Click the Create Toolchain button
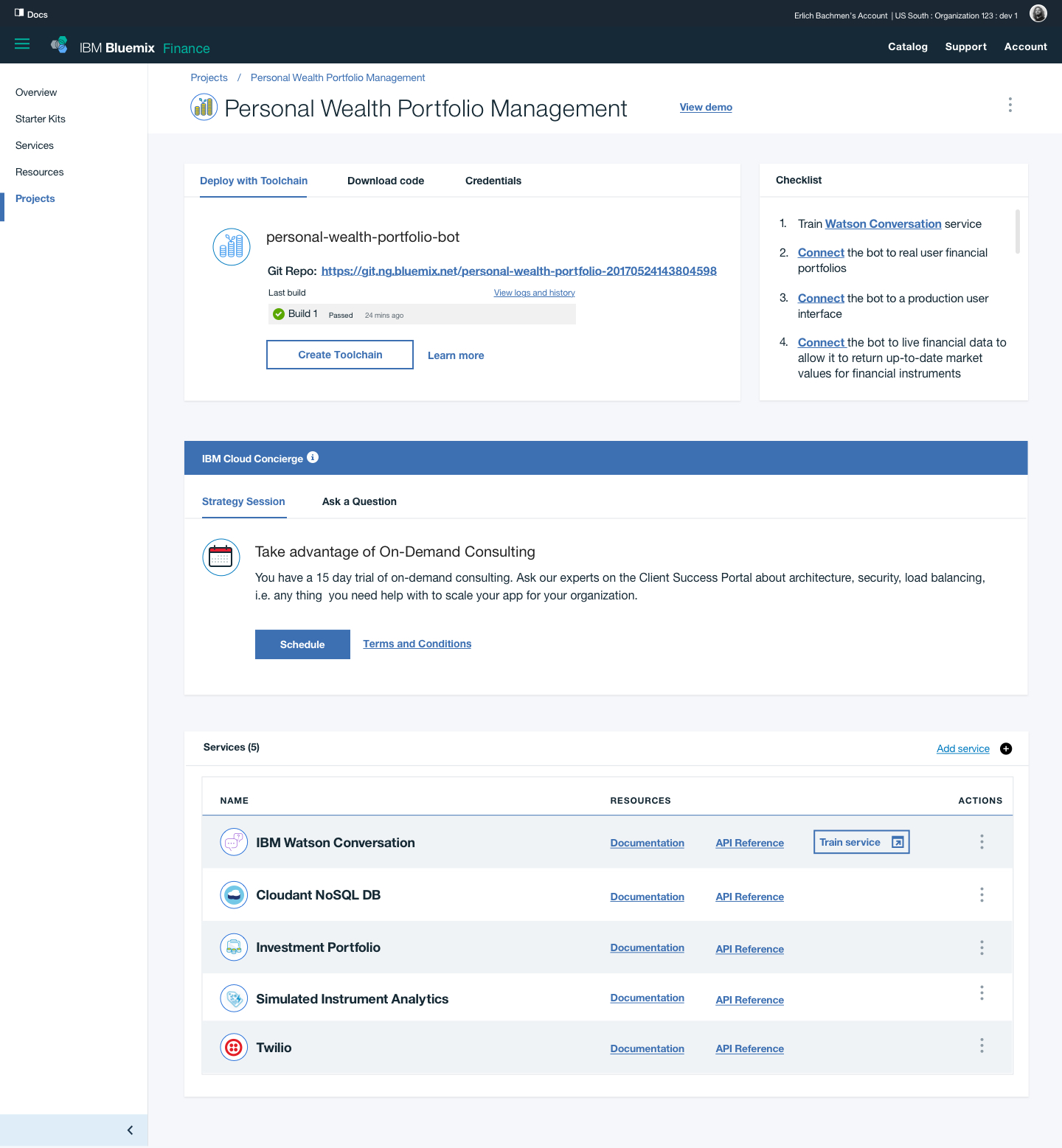1062x1148 pixels. pyautogui.click(x=340, y=355)
